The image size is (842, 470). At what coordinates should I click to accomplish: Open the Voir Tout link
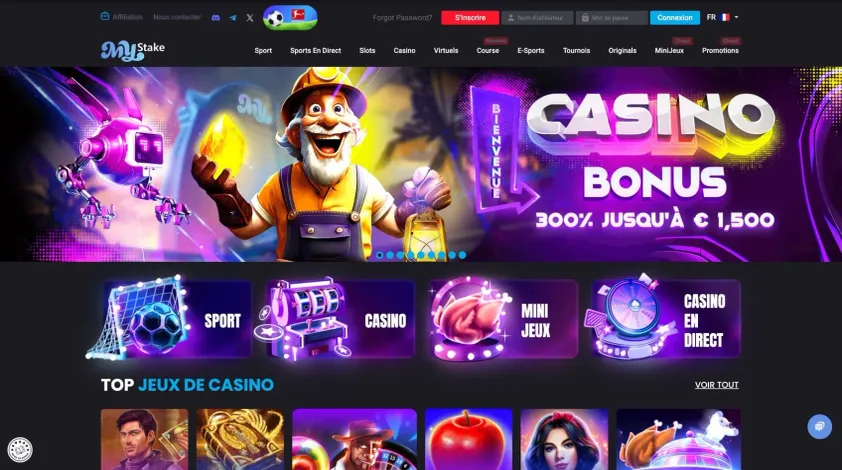coord(716,385)
